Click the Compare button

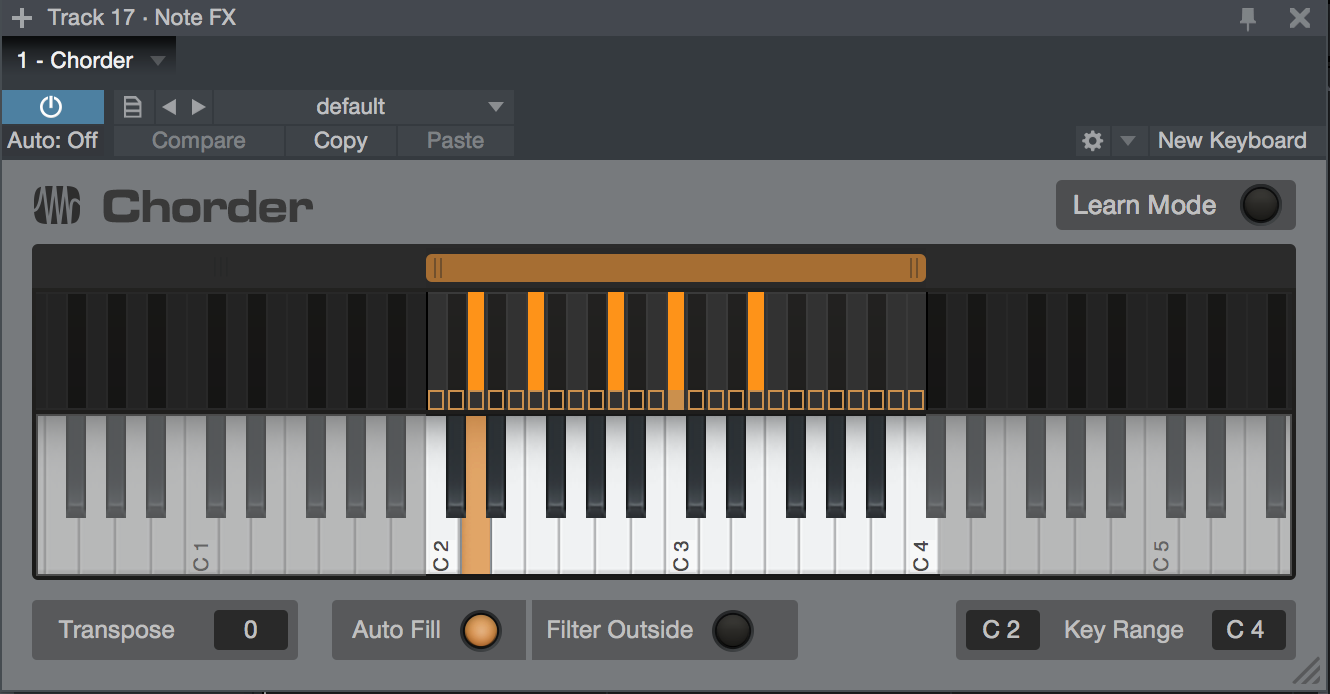click(x=199, y=141)
